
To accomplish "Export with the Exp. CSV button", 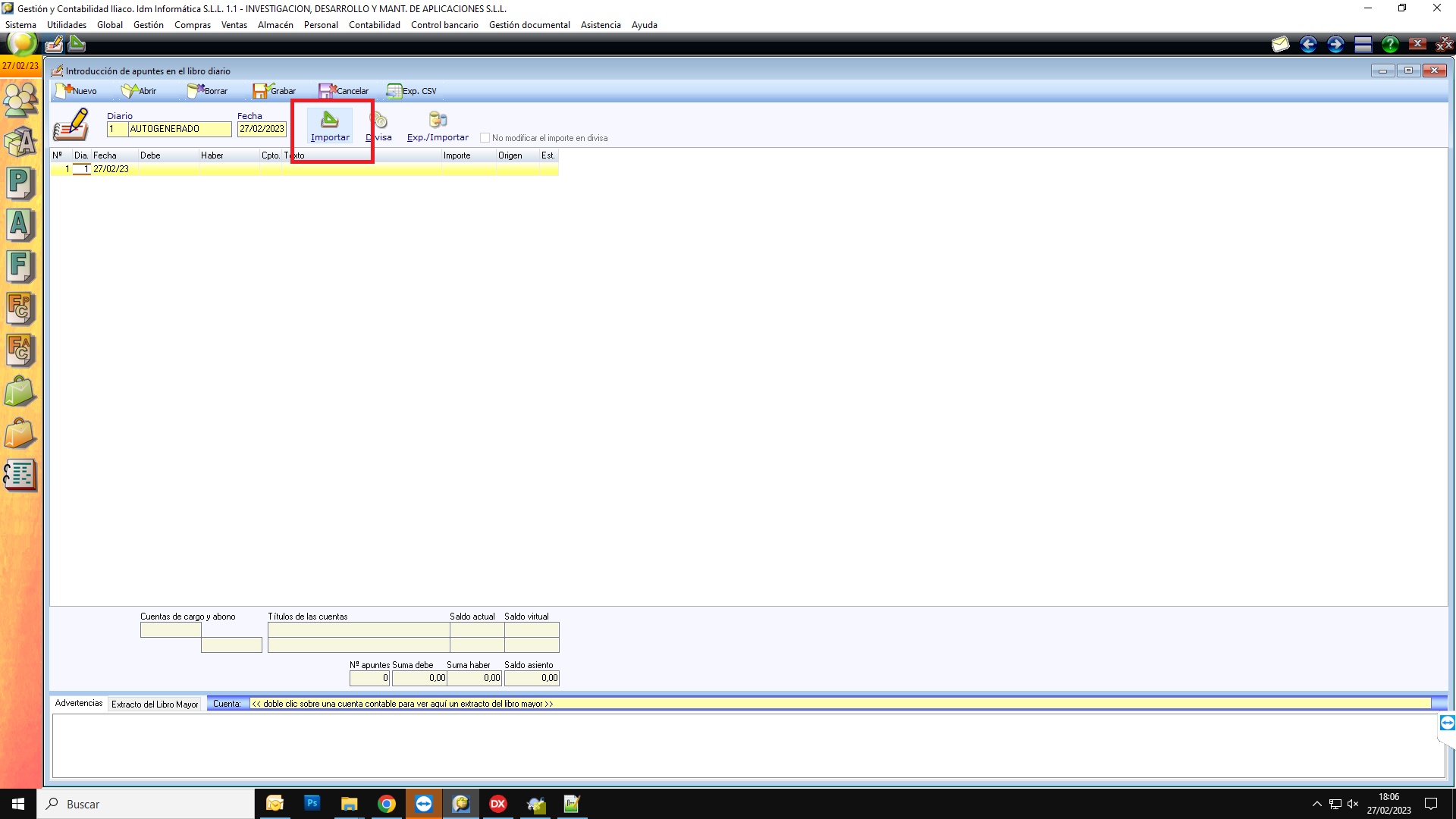I will tap(412, 91).
